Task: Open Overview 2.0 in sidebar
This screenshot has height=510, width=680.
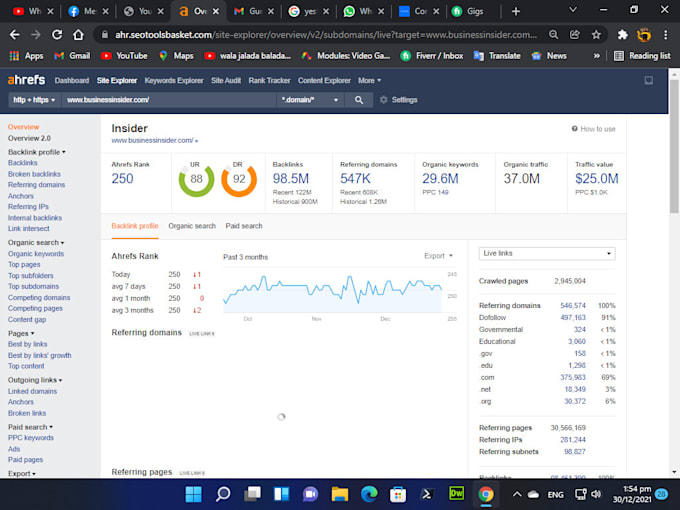Action: tap(29, 138)
